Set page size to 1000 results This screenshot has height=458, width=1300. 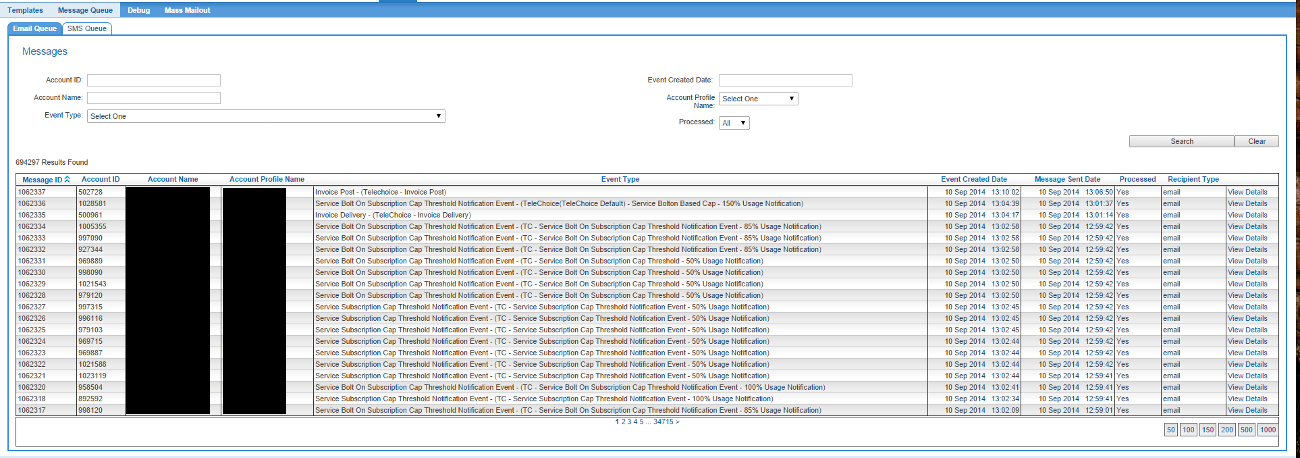point(1268,430)
